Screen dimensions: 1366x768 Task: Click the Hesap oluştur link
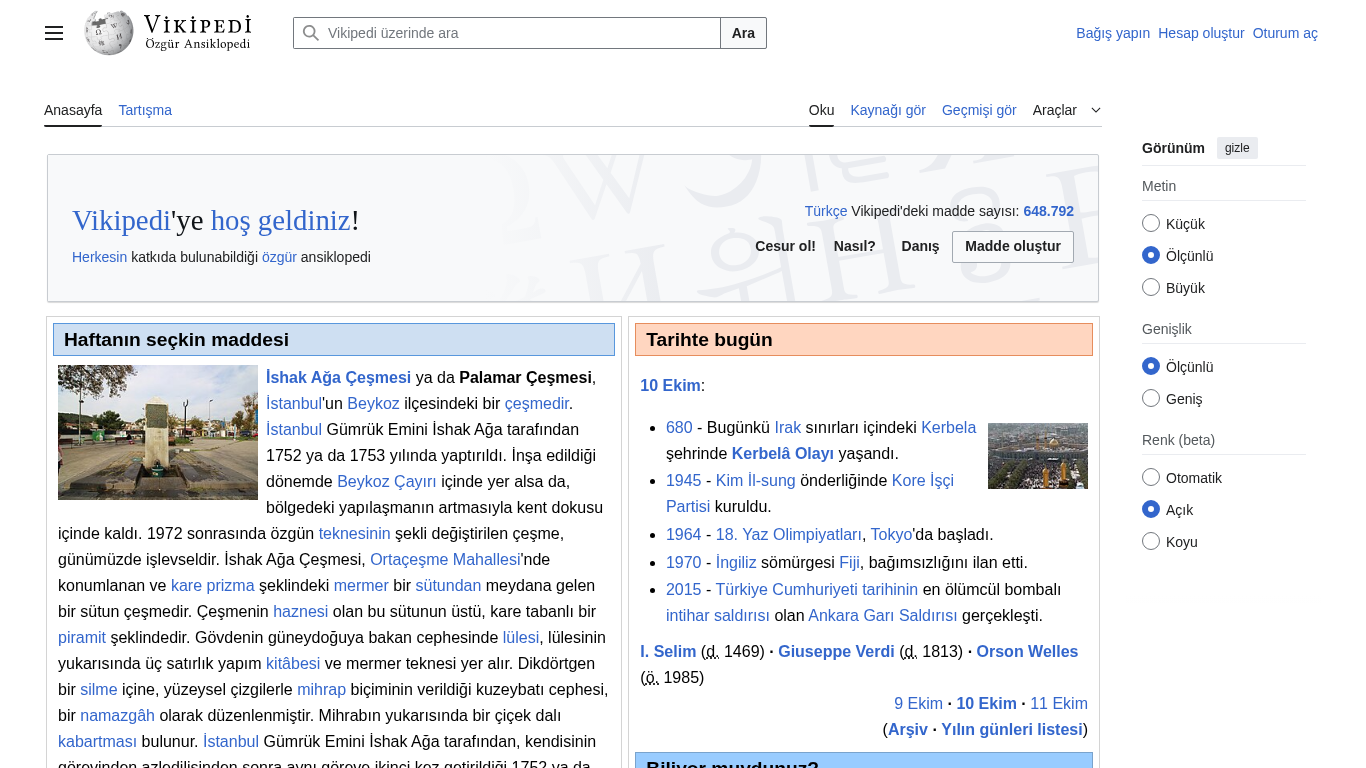pyautogui.click(x=1200, y=33)
